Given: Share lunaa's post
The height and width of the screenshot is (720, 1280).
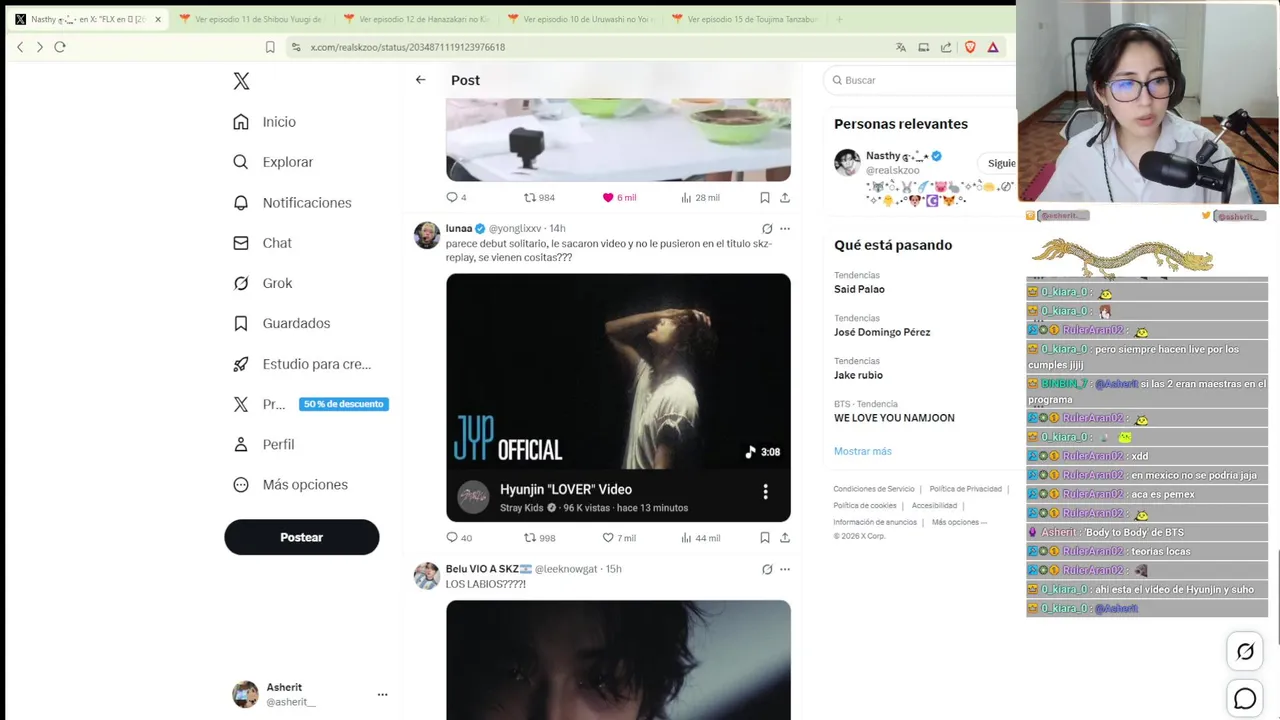Looking at the screenshot, I should (x=785, y=538).
